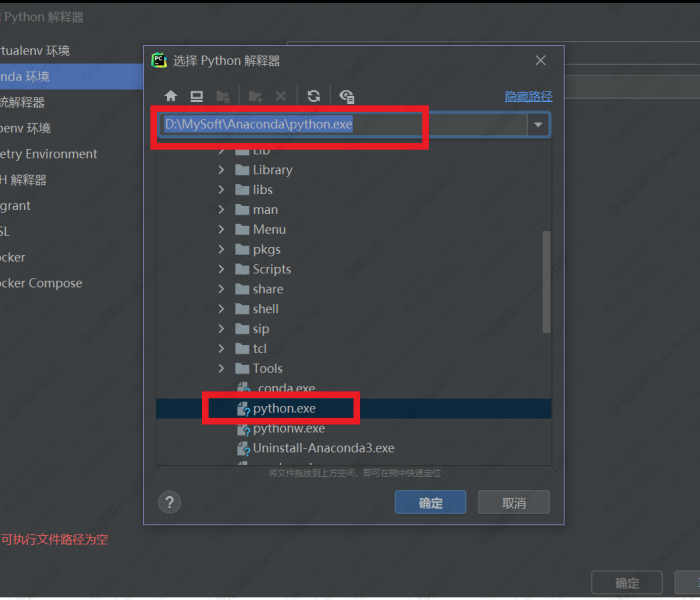This screenshot has width=700, height=600.
Task: Expand the Menu folder
Action: click(221, 229)
